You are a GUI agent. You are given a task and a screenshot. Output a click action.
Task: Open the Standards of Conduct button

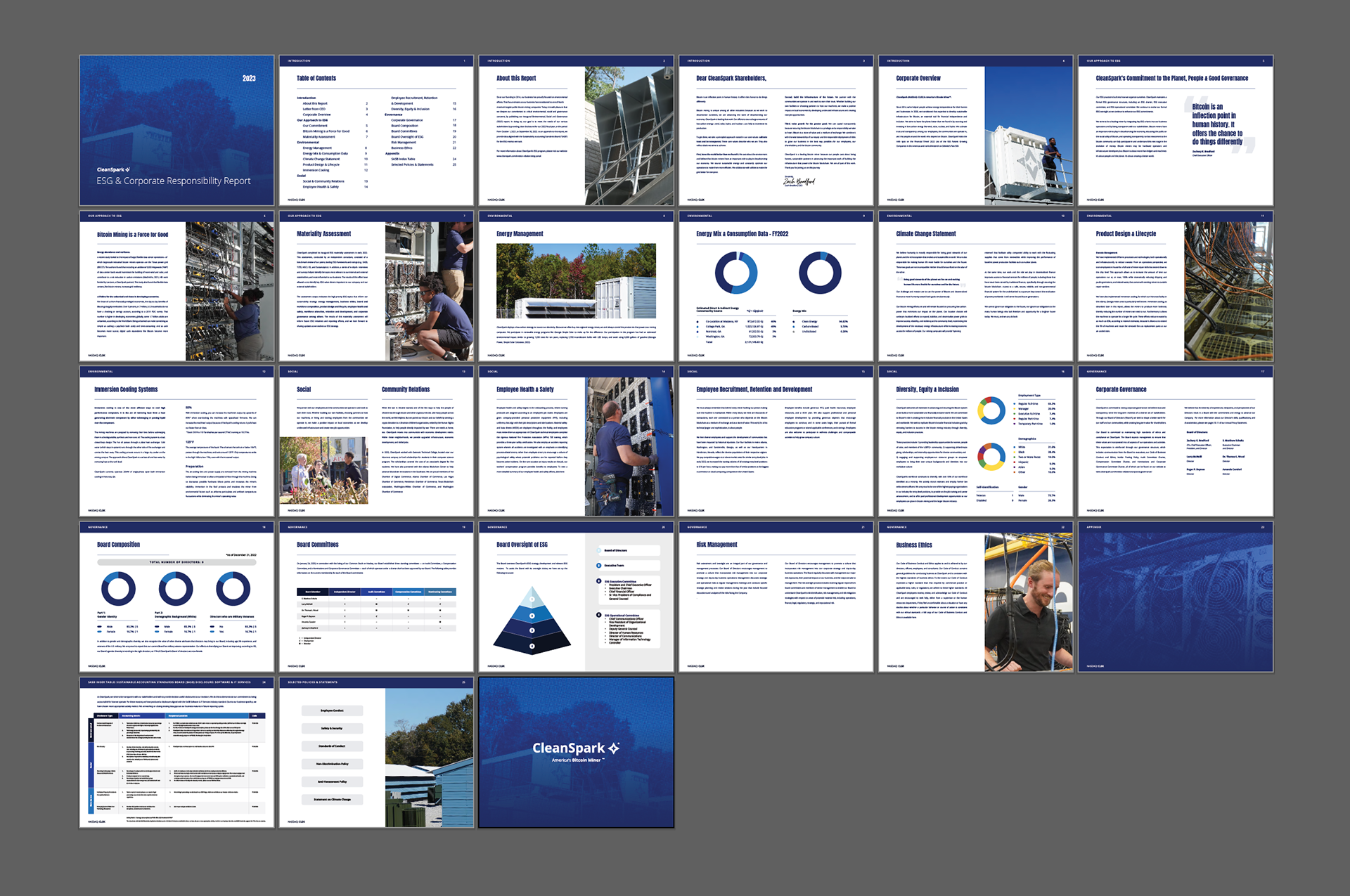pyautogui.click(x=332, y=746)
